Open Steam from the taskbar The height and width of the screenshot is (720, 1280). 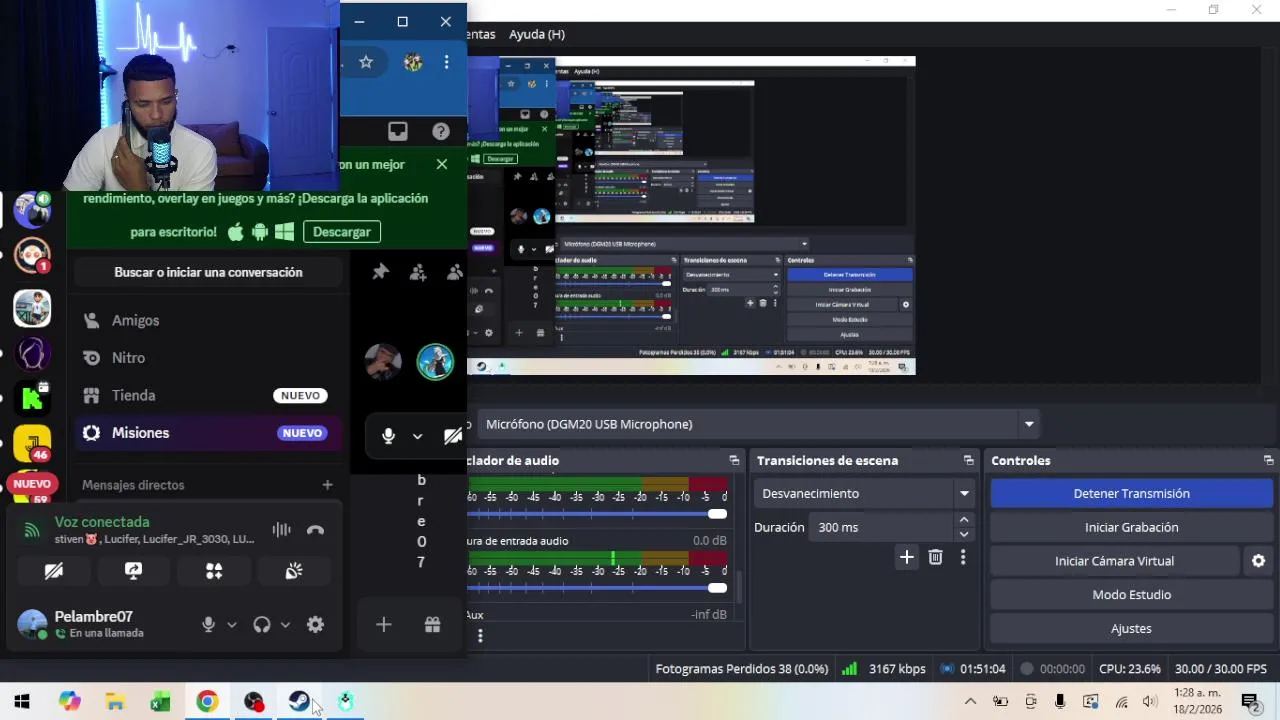[299, 702]
